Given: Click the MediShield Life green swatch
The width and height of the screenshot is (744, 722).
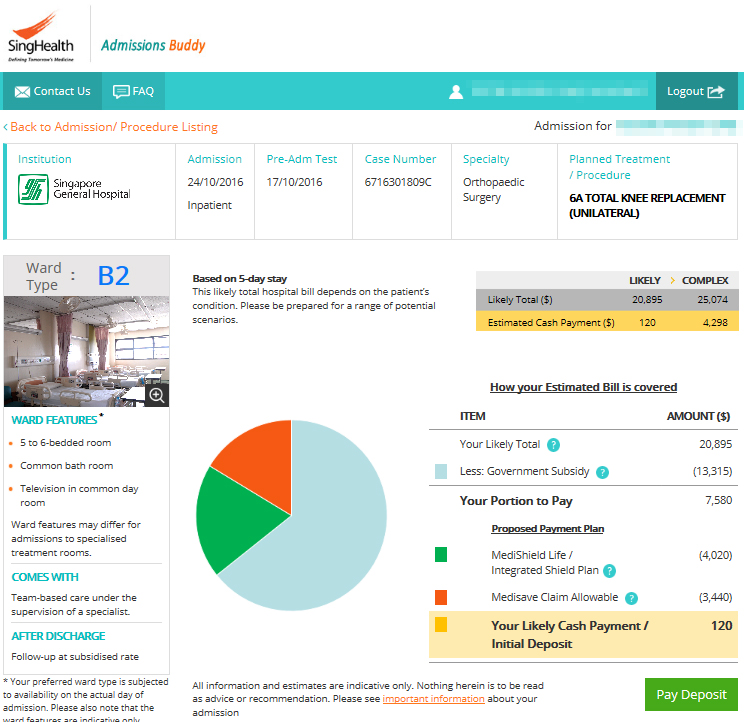Looking at the screenshot, I should (441, 555).
